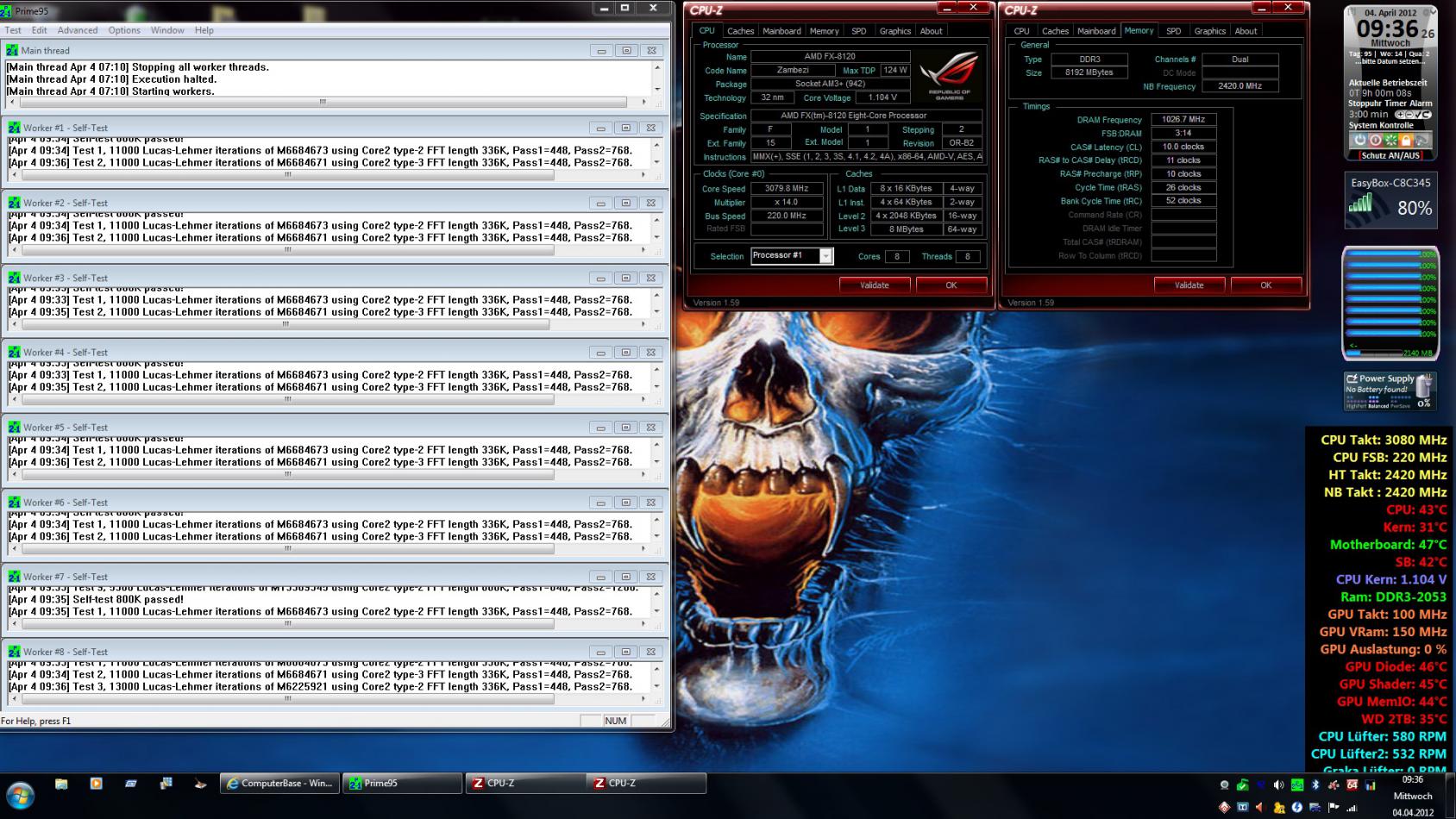Click the Prime95 NUM status bar indicator
The image size is (1456, 819).
click(616, 721)
